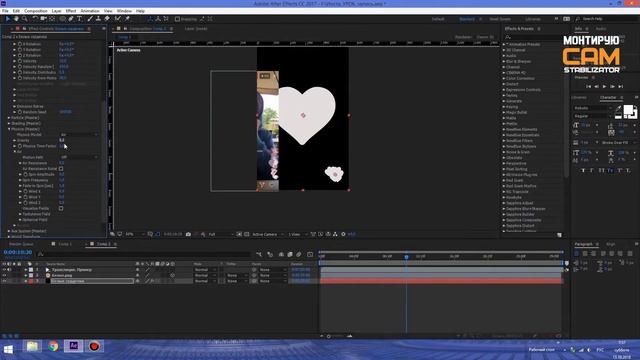Toggle visibility eye of layer 3

(4, 281)
